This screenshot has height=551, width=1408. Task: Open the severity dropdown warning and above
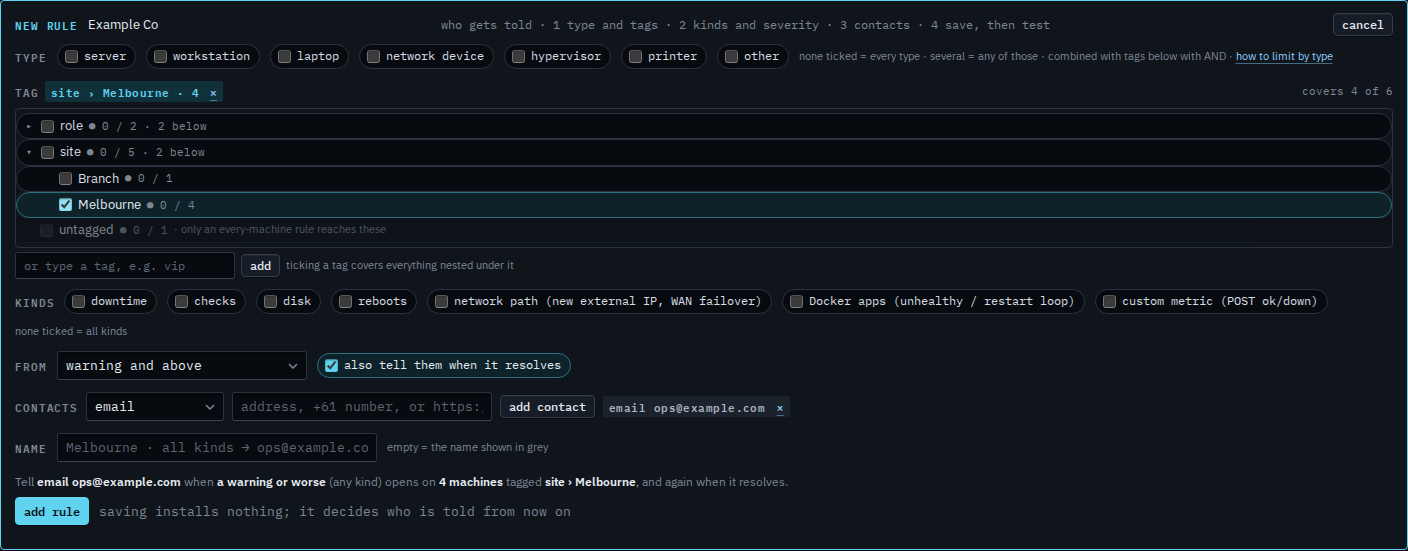pos(182,366)
